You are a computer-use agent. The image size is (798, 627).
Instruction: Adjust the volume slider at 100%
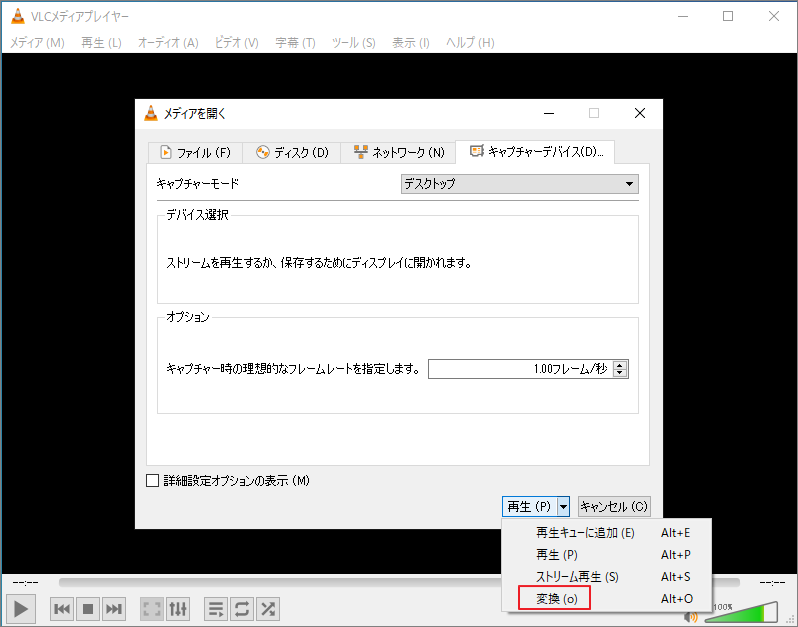pyautogui.click(x=741, y=612)
